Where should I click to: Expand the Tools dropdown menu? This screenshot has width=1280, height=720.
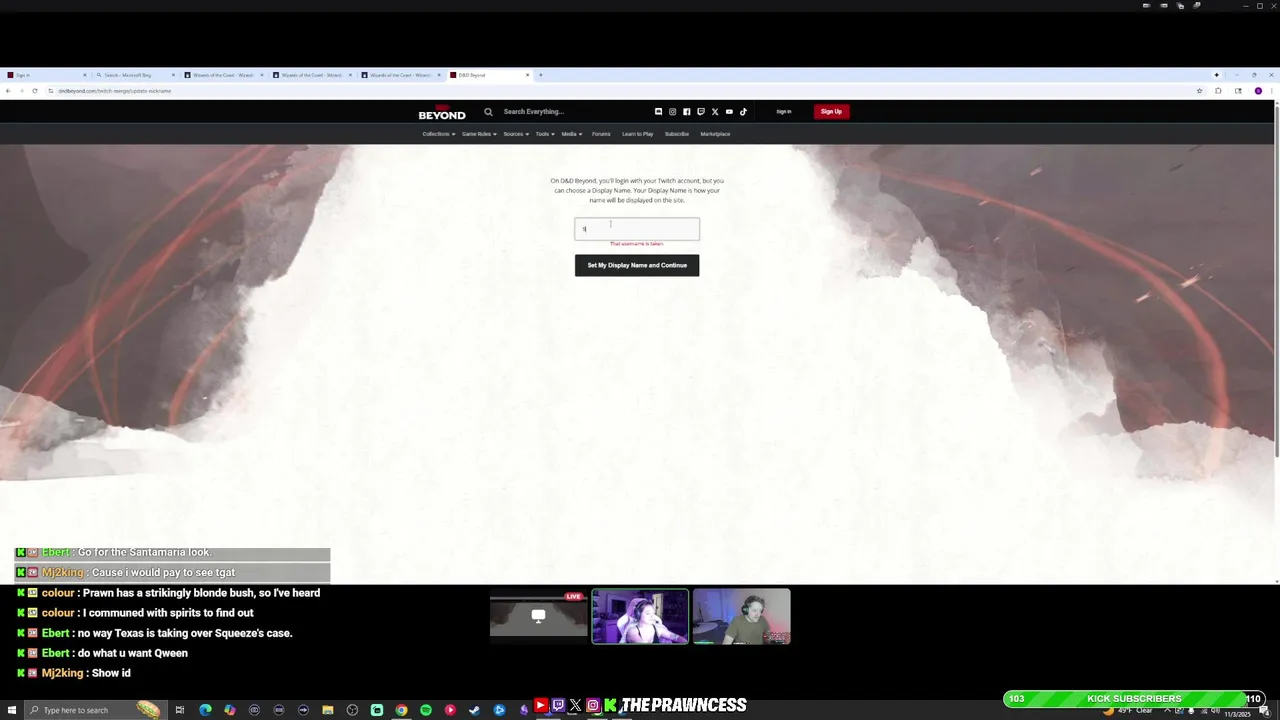[x=545, y=134]
